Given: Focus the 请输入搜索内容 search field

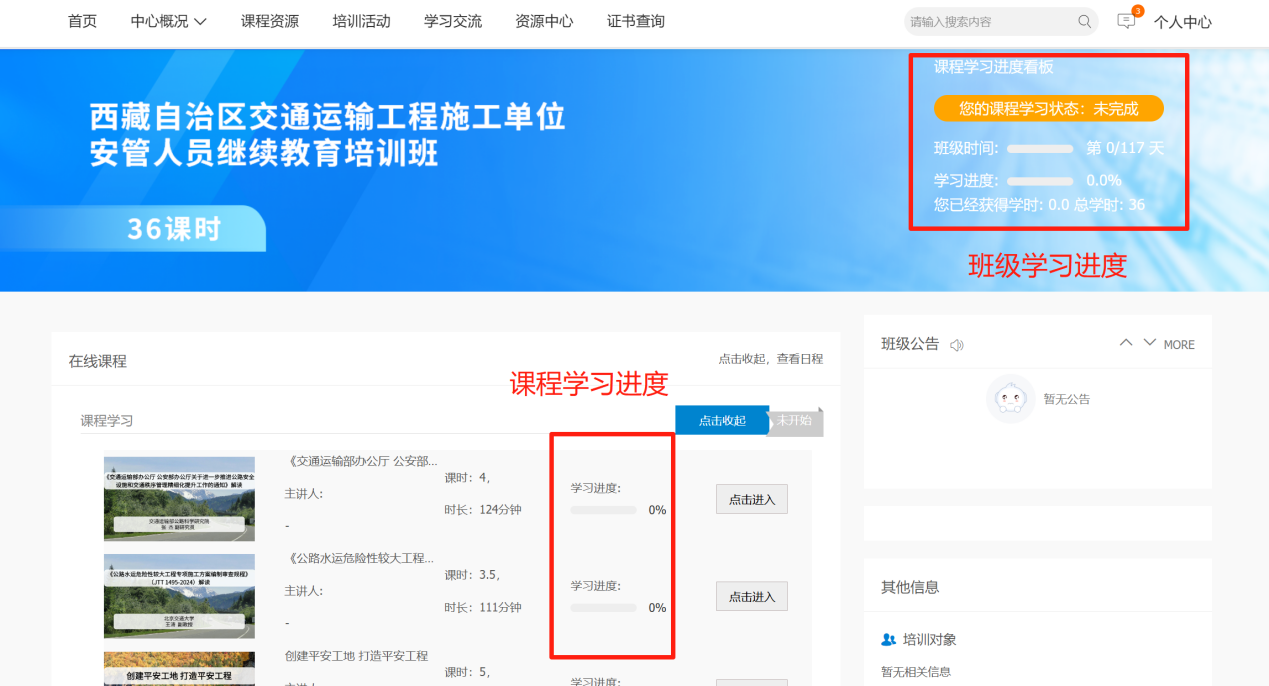Looking at the screenshot, I should [988, 22].
